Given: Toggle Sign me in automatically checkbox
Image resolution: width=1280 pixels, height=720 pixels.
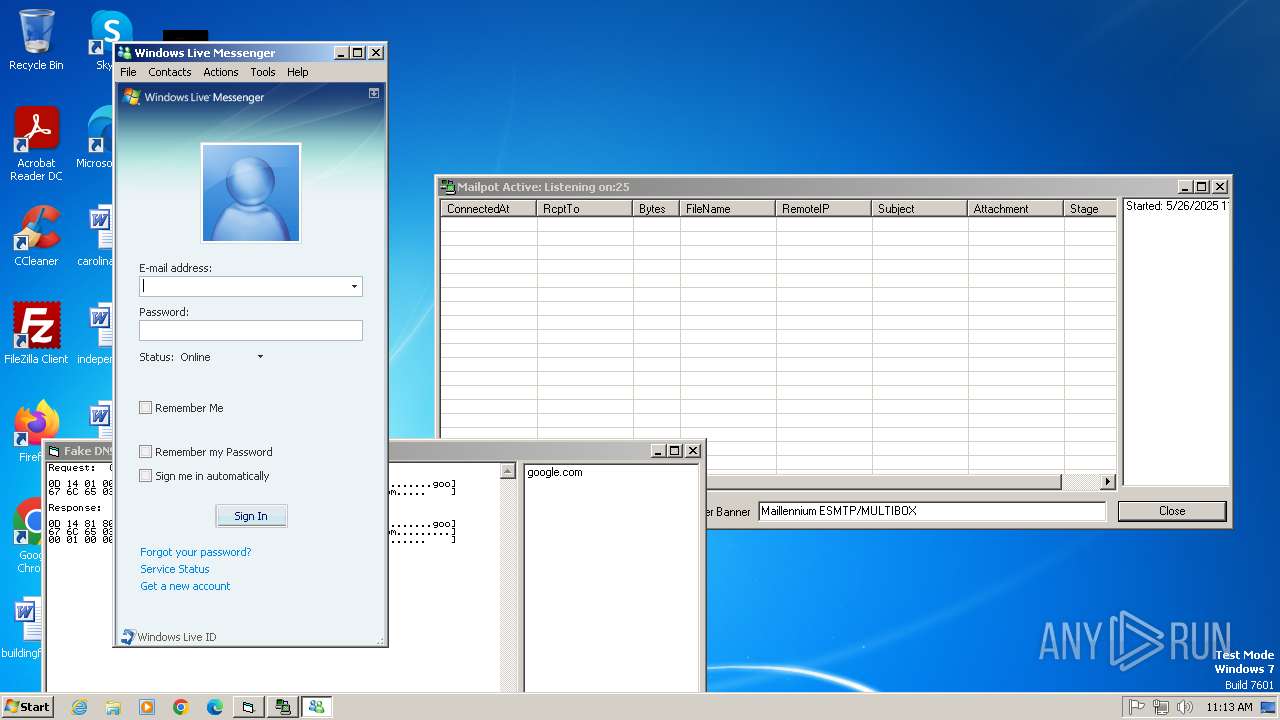Looking at the screenshot, I should 146,476.
